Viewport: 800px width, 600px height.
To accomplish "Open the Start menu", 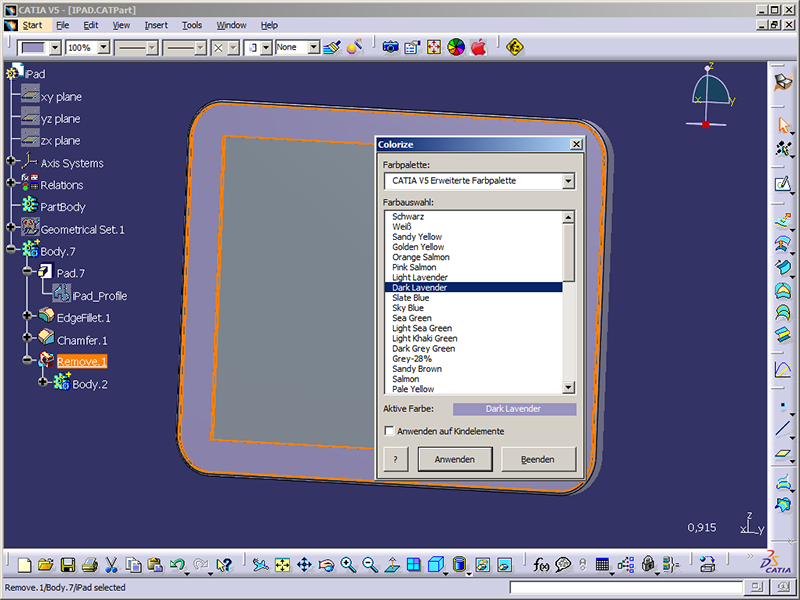I will (x=32, y=25).
